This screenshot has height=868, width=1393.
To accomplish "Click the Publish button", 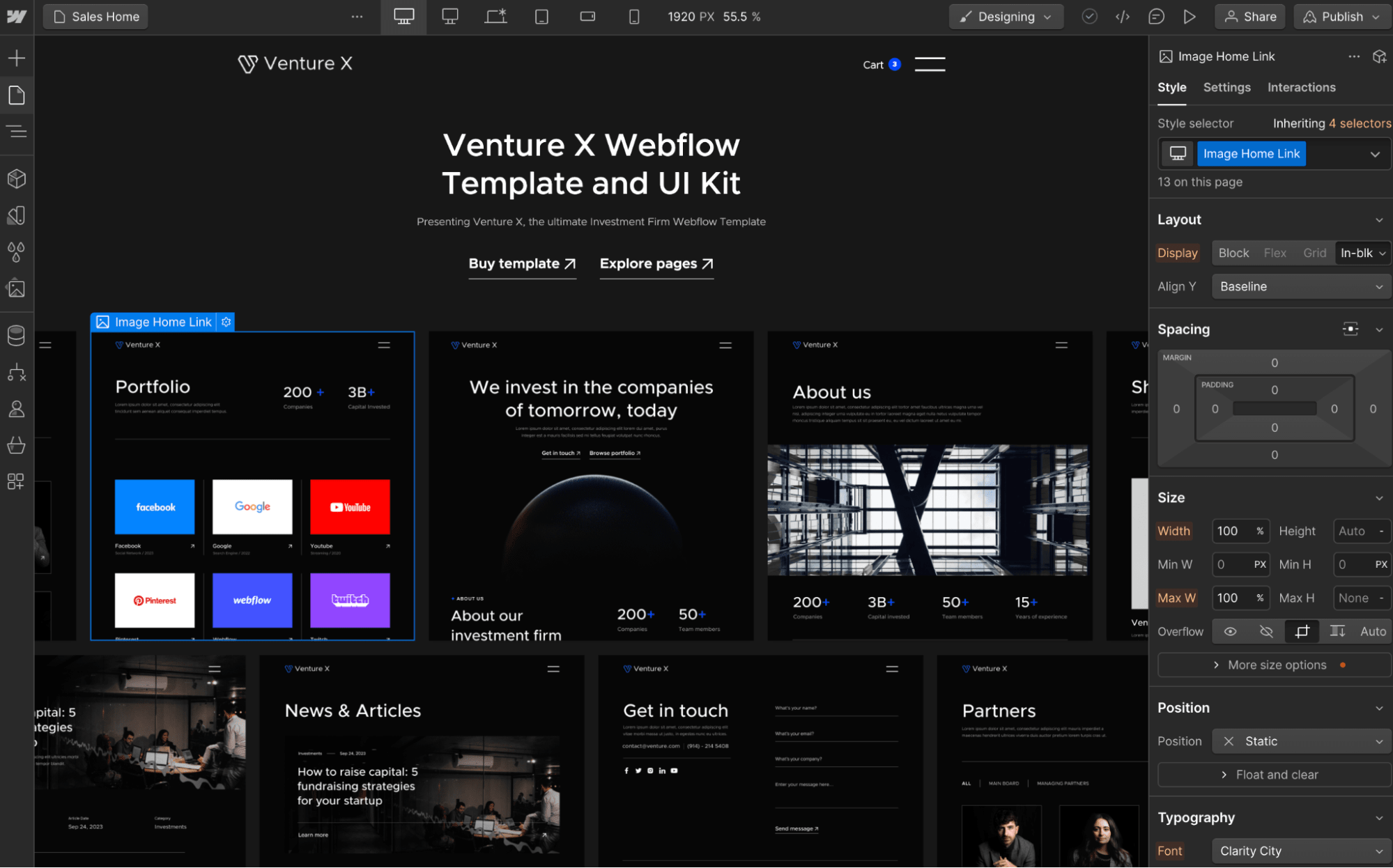I will click(x=1341, y=17).
